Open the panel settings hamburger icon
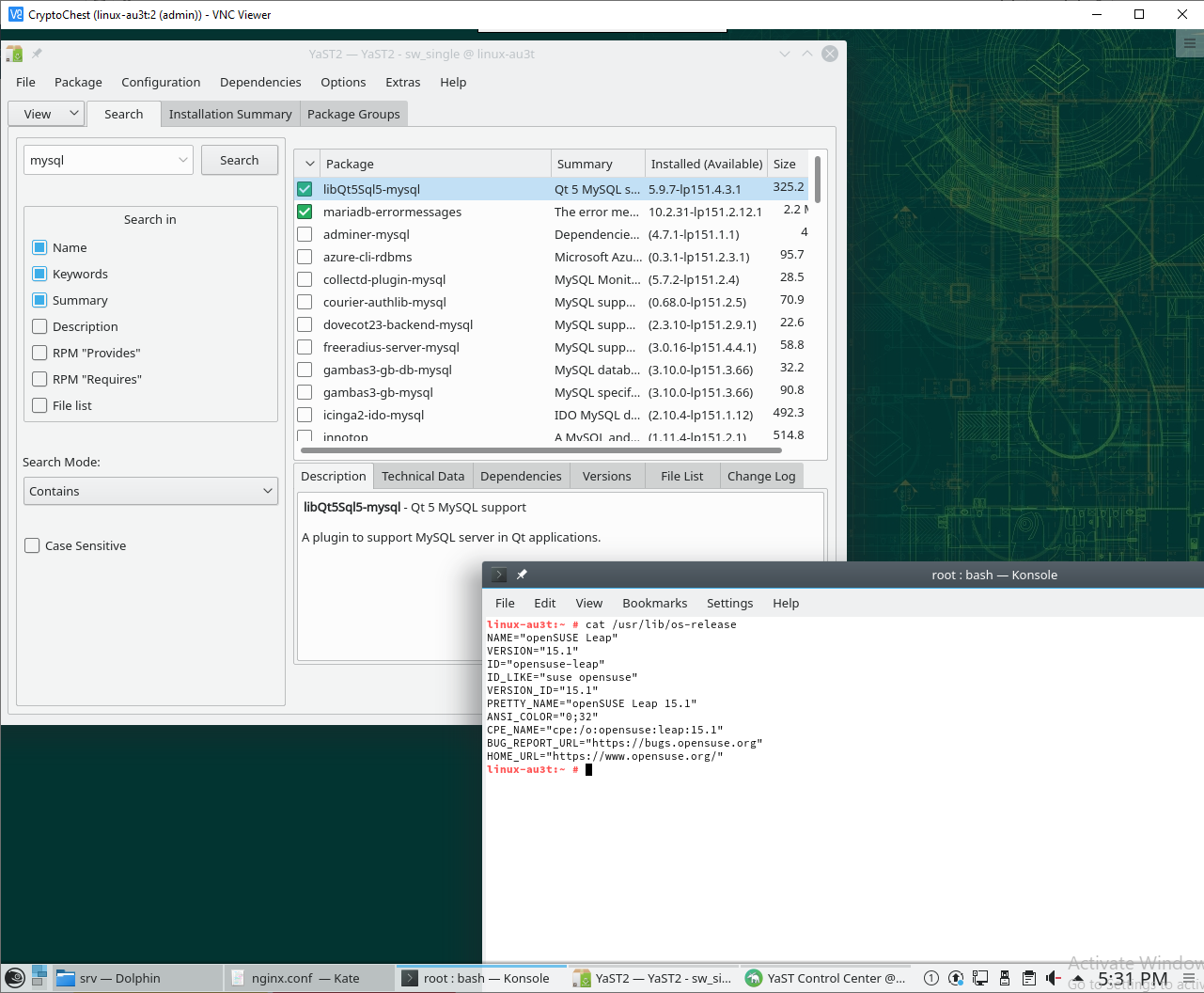The width and height of the screenshot is (1204, 993). tap(1189, 978)
